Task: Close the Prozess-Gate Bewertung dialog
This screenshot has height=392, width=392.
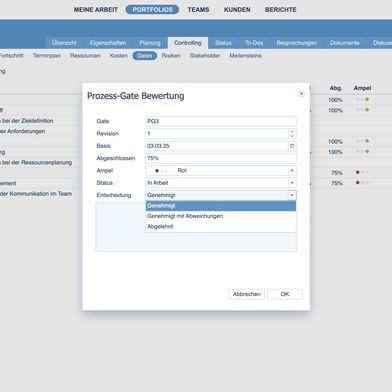Action: (301, 94)
